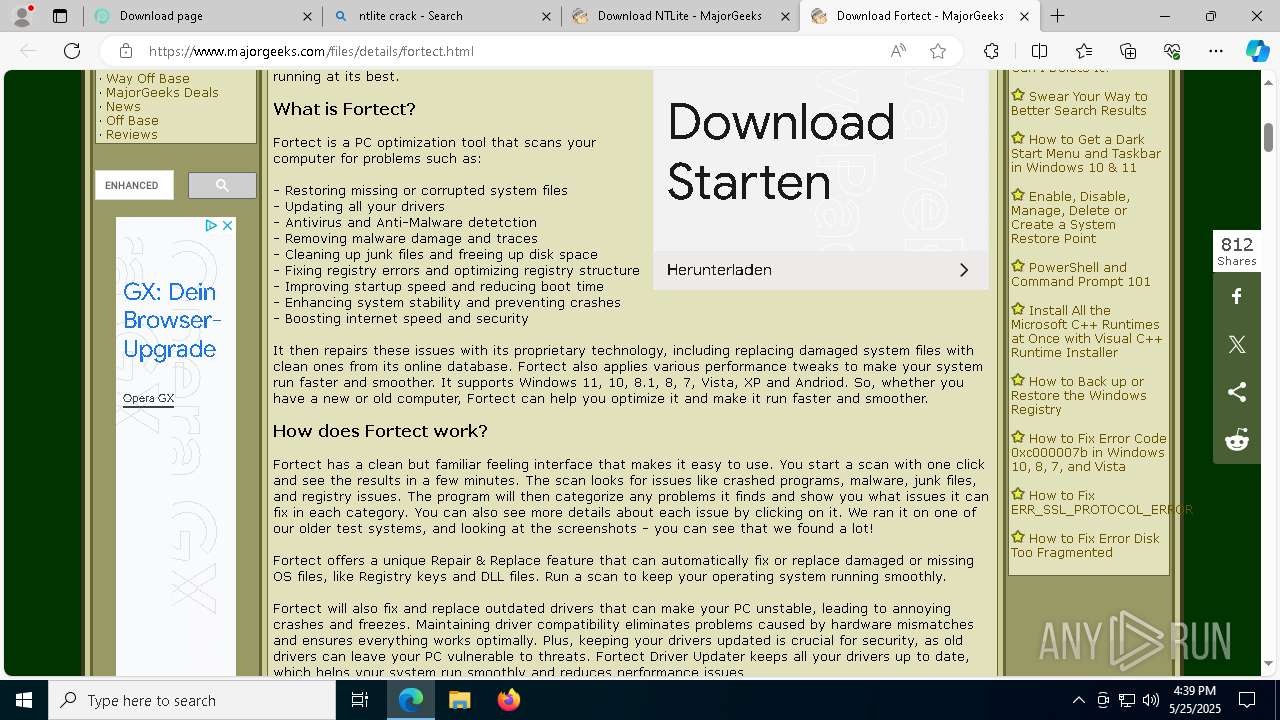
Task: Click the Opera GX ad link
Action: click(148, 398)
